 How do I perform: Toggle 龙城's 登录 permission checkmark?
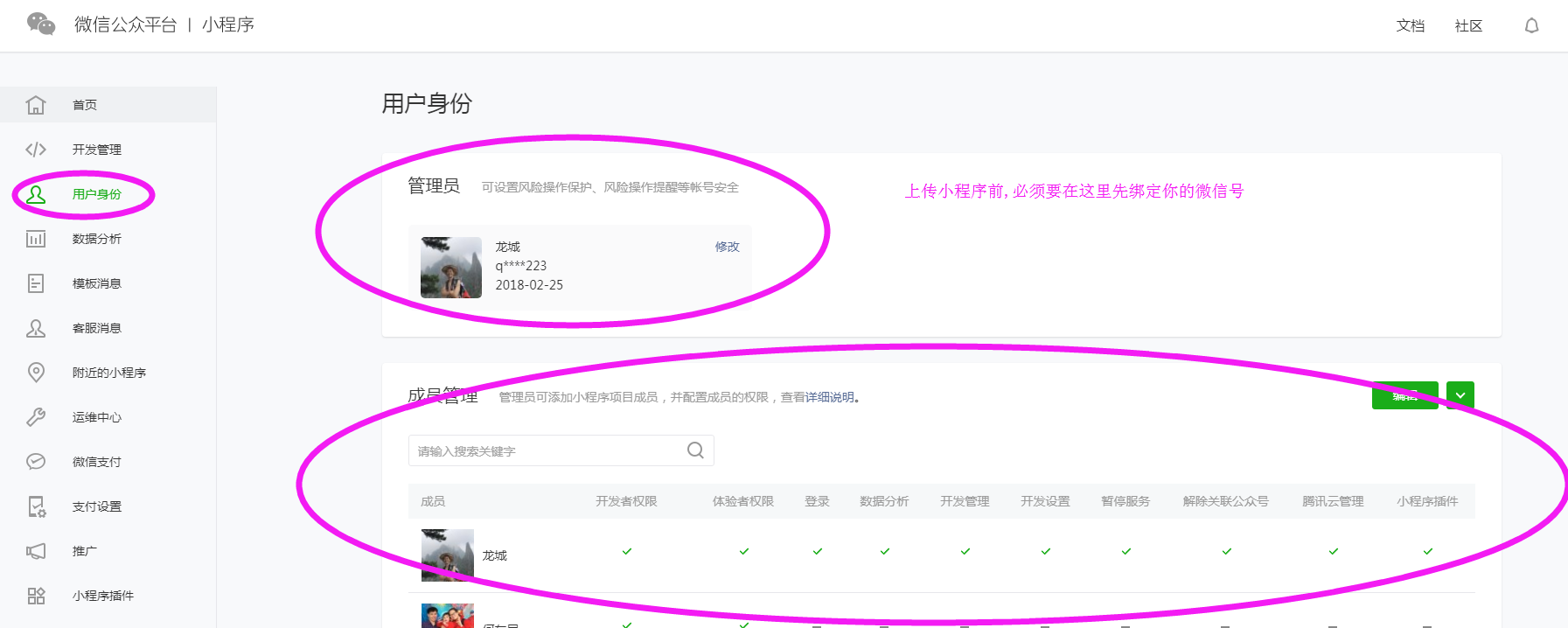pyautogui.click(x=817, y=552)
